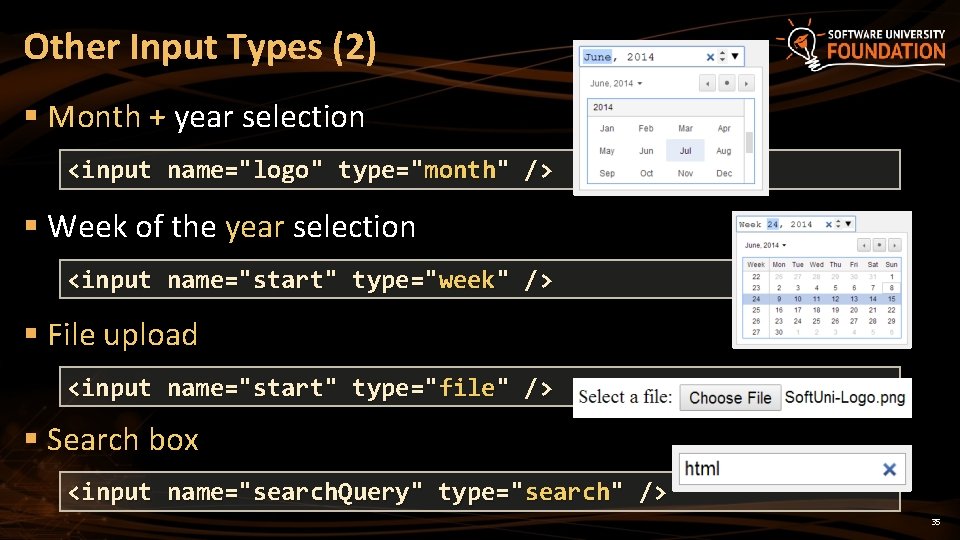Select Apr in the month picker
Viewport: 960px width, 540px height.
click(724, 128)
